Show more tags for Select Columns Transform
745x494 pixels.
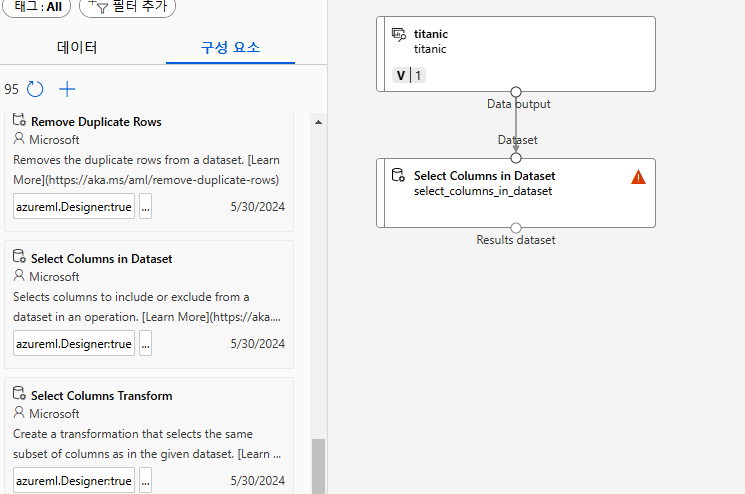point(145,480)
